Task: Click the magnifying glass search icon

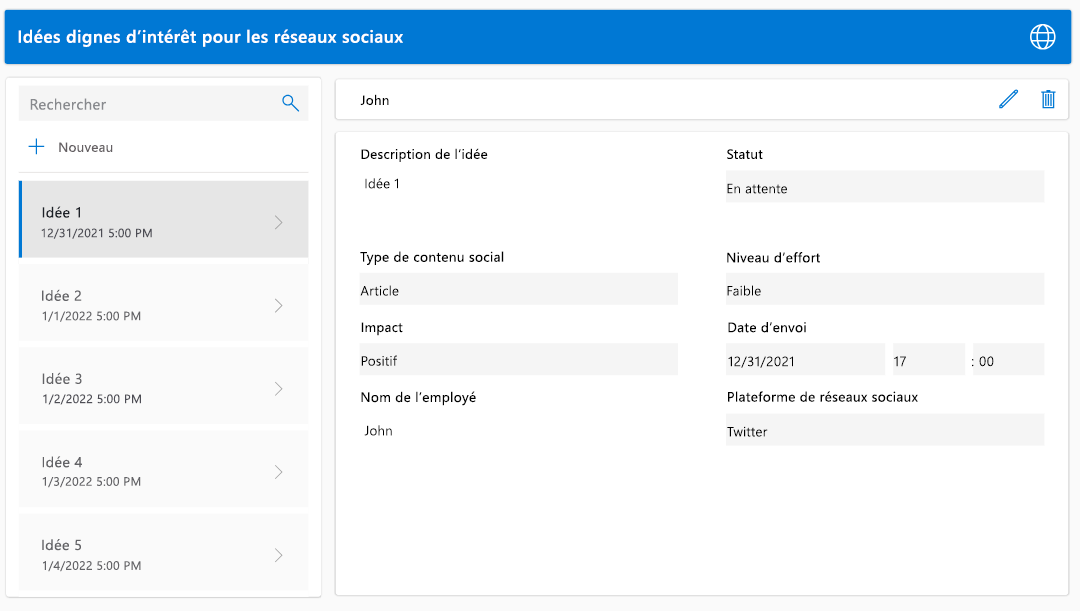Action: [291, 103]
